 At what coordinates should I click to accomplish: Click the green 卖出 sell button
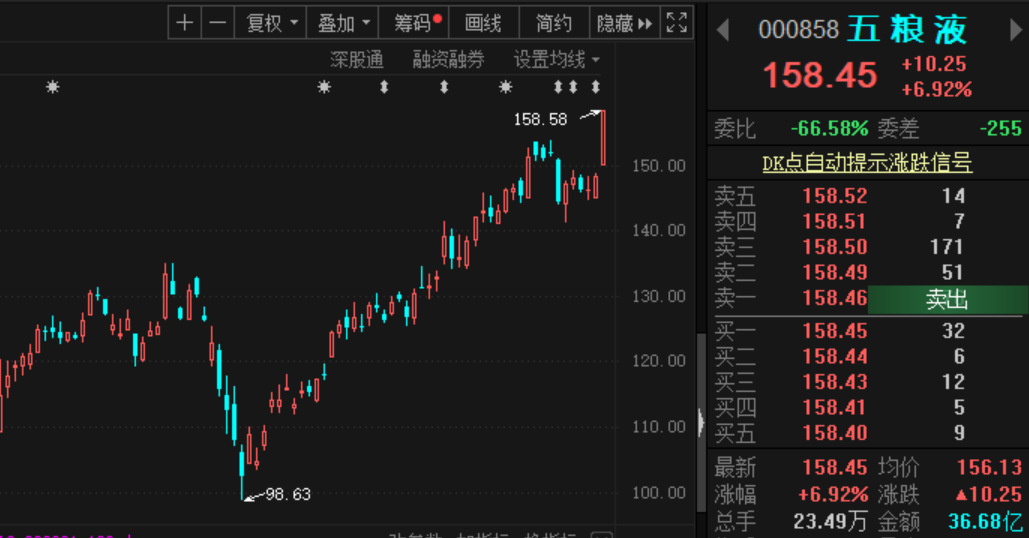[x=947, y=300]
